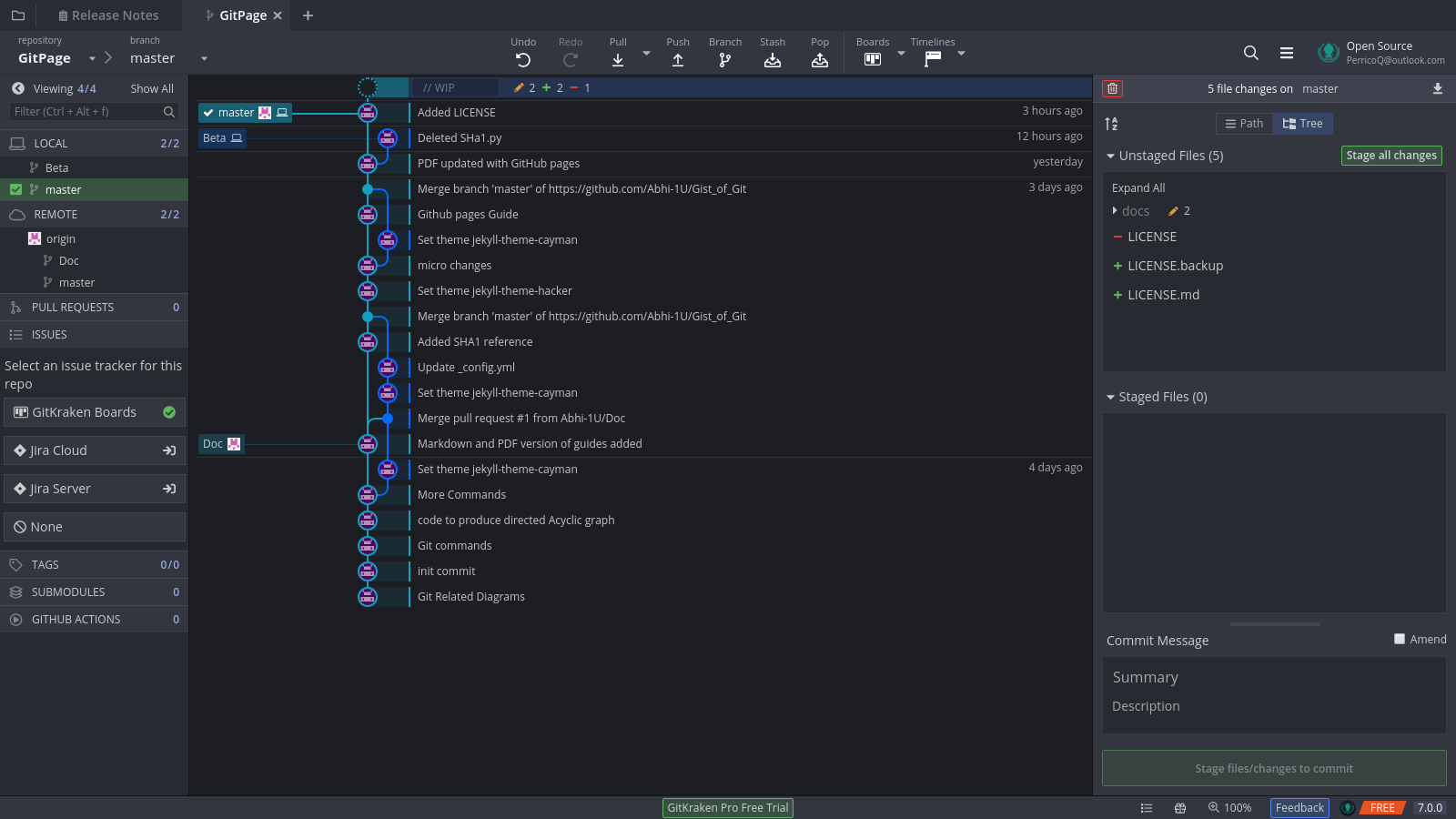Click the list icon in status bar
This screenshot has height=819, width=1456.
pos(1147,808)
